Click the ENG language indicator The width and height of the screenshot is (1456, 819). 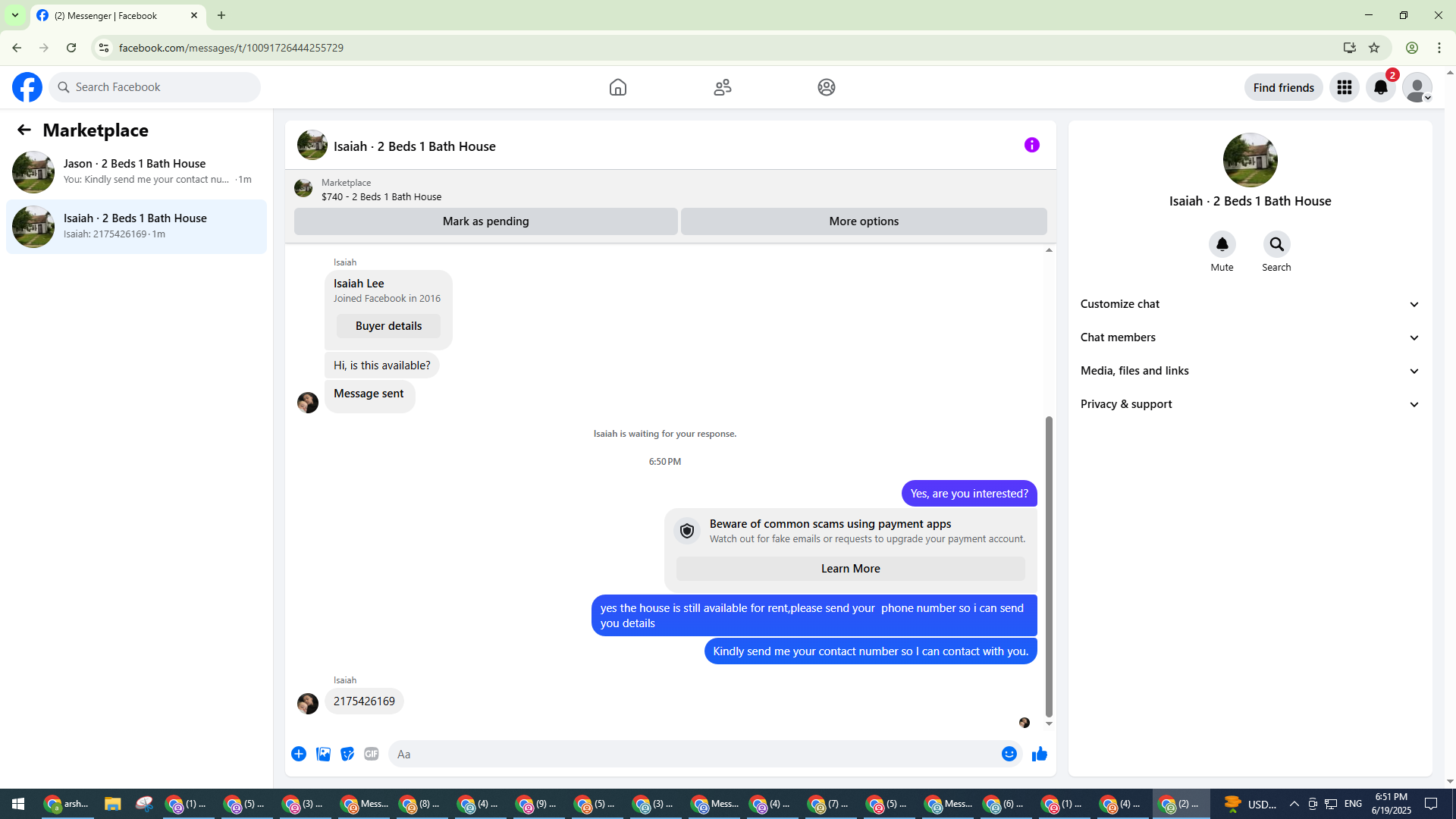(x=1353, y=804)
